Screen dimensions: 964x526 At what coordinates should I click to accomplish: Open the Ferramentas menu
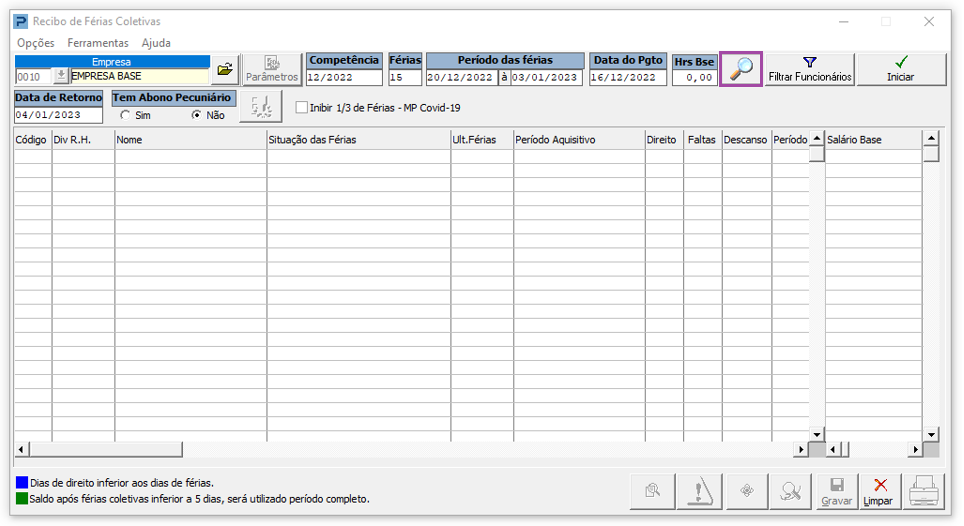98,43
